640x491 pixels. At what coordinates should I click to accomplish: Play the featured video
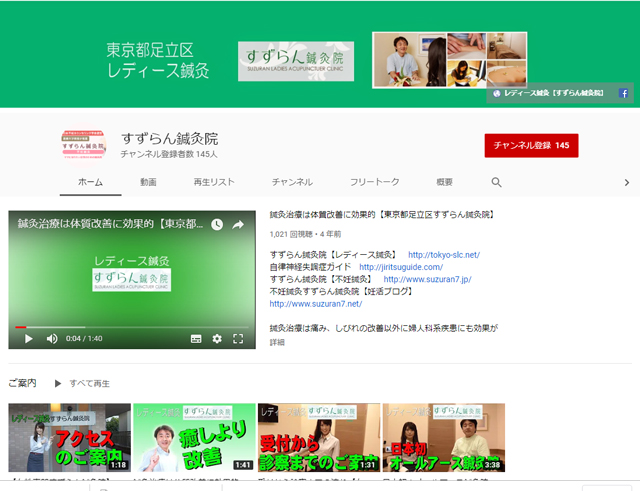coord(28,339)
